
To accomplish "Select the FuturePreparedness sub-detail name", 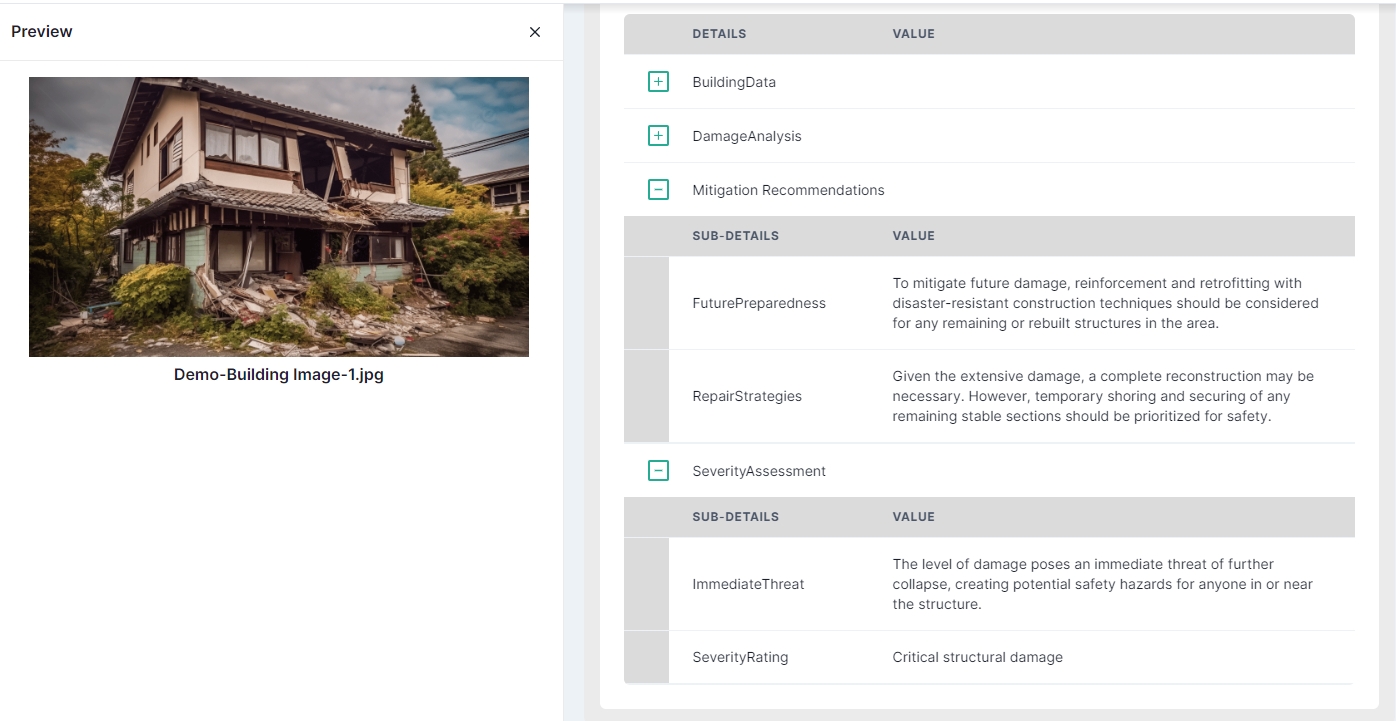I will pyautogui.click(x=759, y=303).
